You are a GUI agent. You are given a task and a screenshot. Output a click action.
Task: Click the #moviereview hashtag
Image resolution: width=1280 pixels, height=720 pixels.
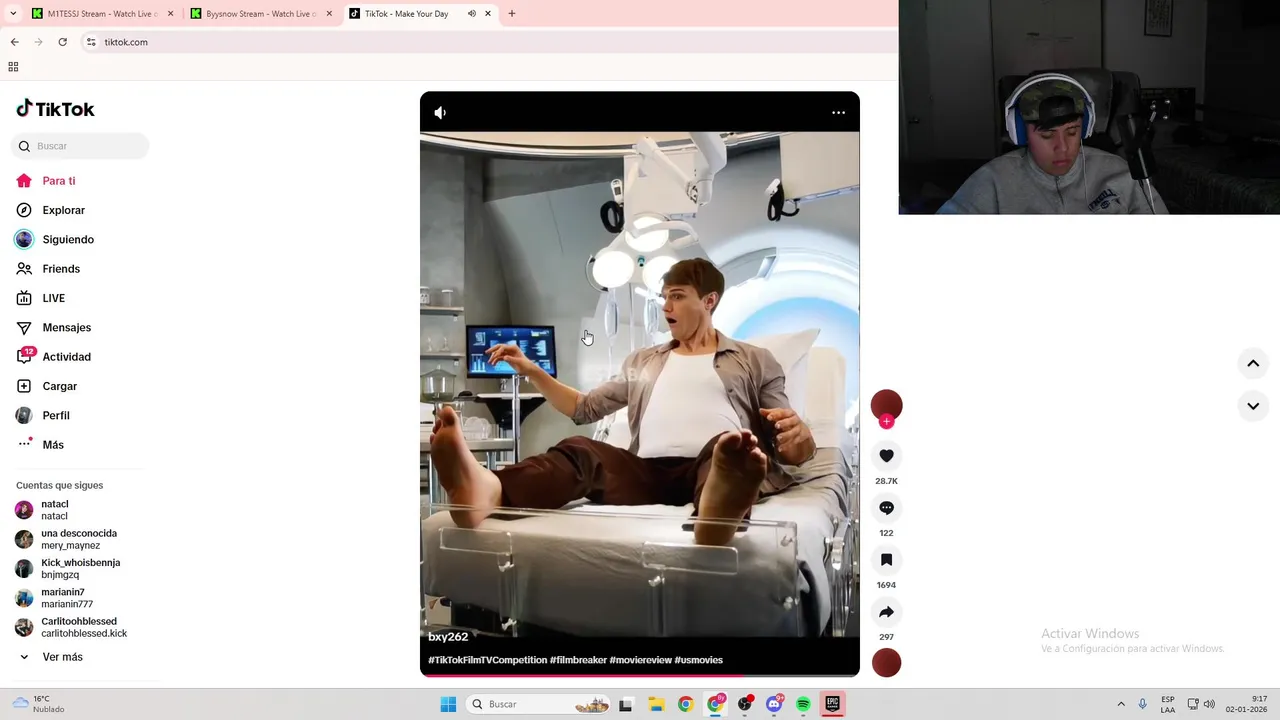click(640, 660)
